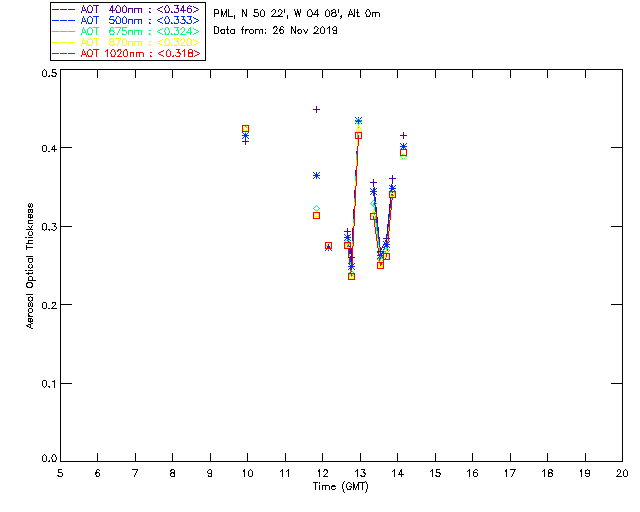Click the 'Aerosol Optical Thickness' axis title

coord(30,266)
